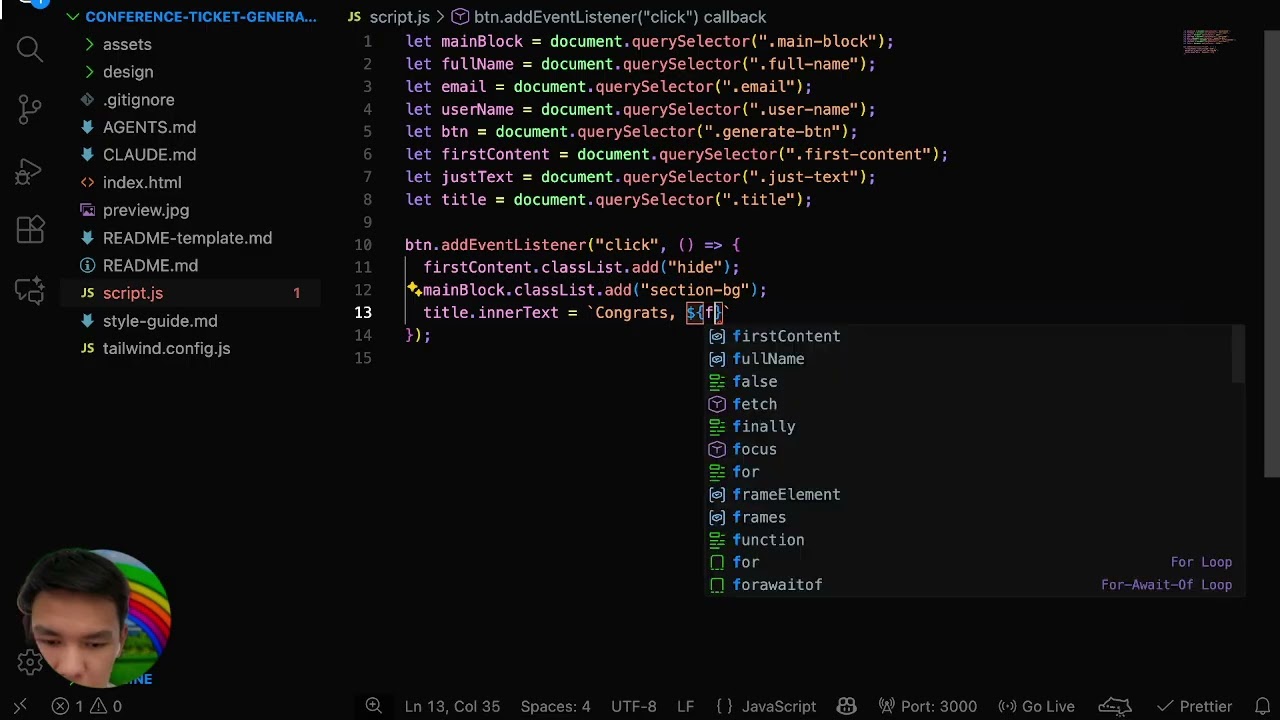Viewport: 1280px width, 720px height.
Task: Start the Go Live server
Action: (1037, 706)
